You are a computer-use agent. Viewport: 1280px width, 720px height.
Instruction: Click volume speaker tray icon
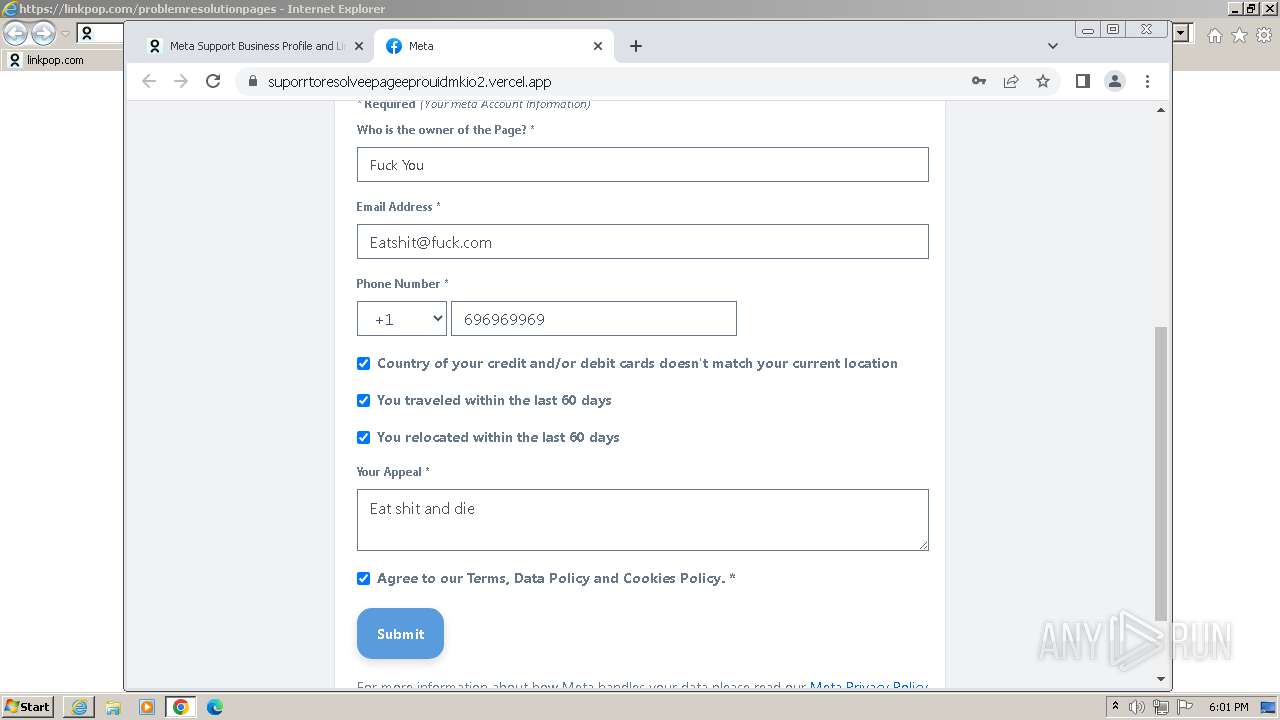click(x=1137, y=707)
